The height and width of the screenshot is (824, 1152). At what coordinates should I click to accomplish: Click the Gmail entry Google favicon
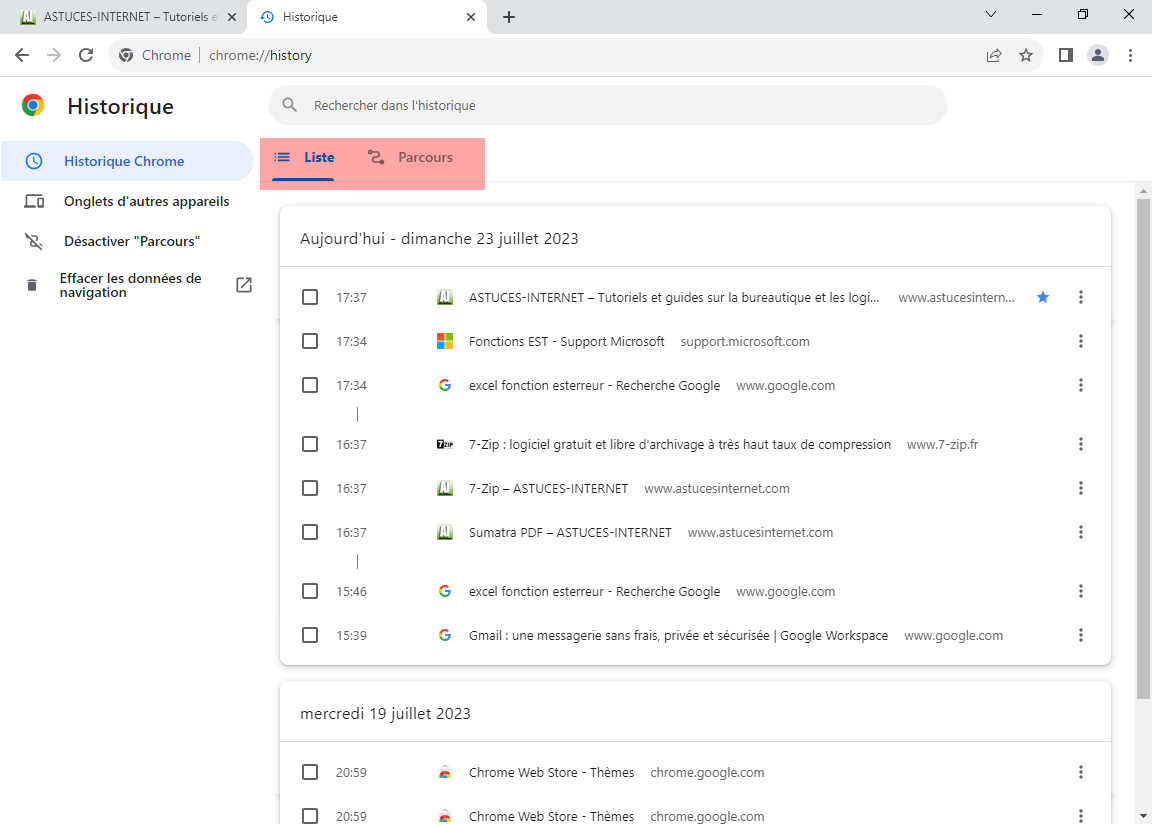[x=444, y=635]
